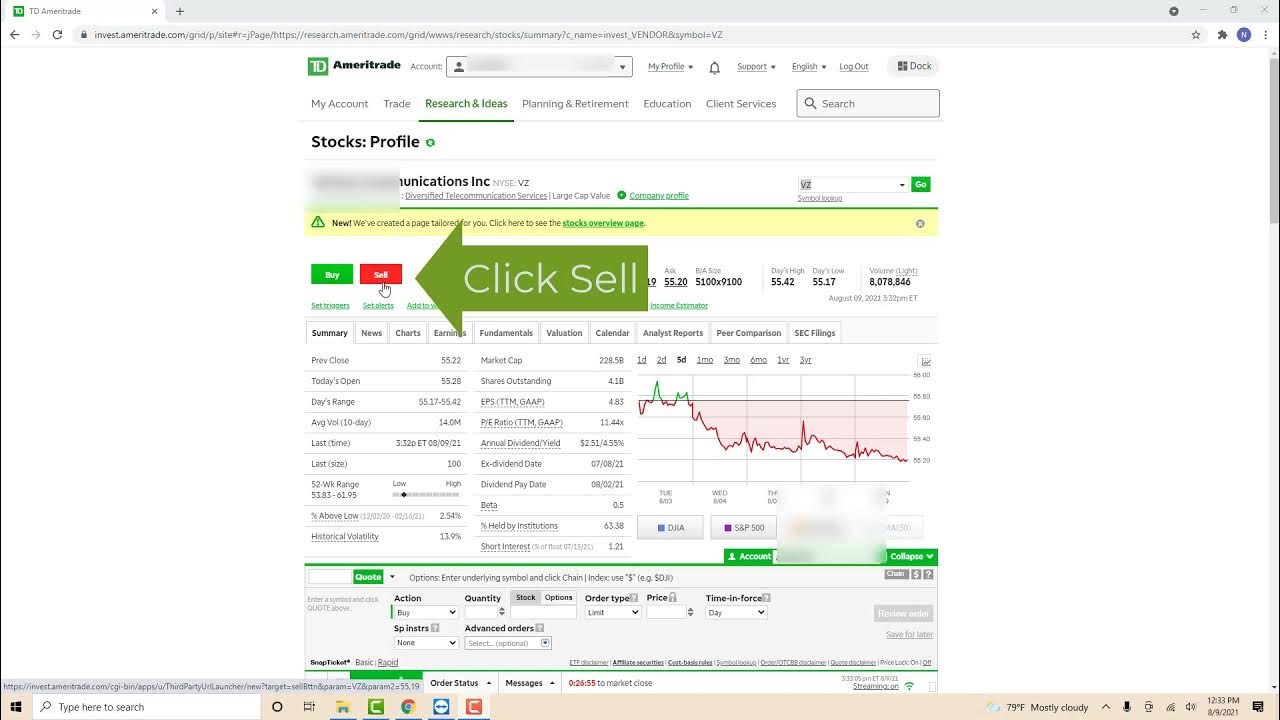Image resolution: width=1280 pixels, height=720 pixels.
Task: Click the Quantity input field
Action: tap(479, 612)
